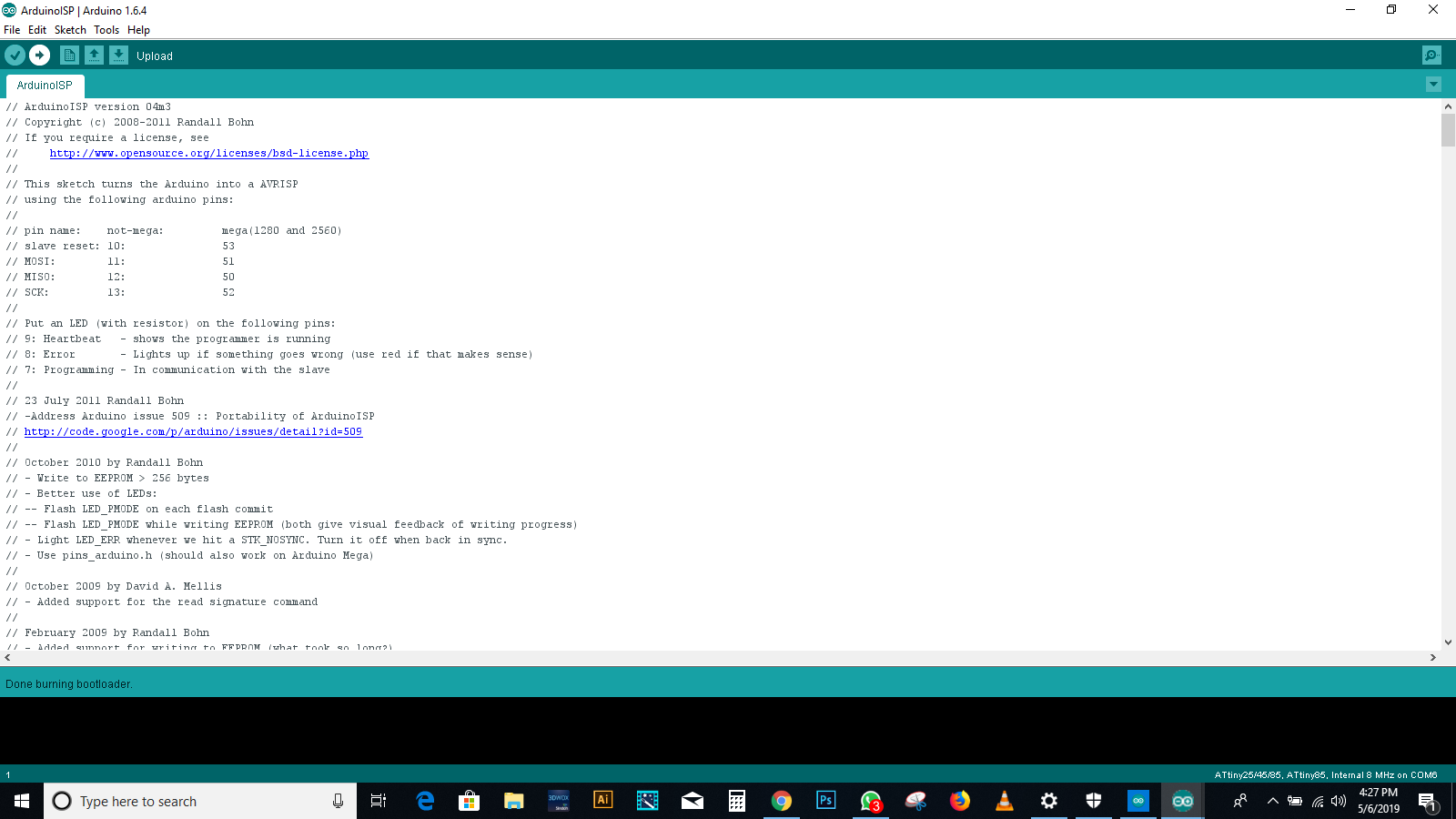Open the Sketch menu
This screenshot has width=1456, height=819.
tap(70, 30)
